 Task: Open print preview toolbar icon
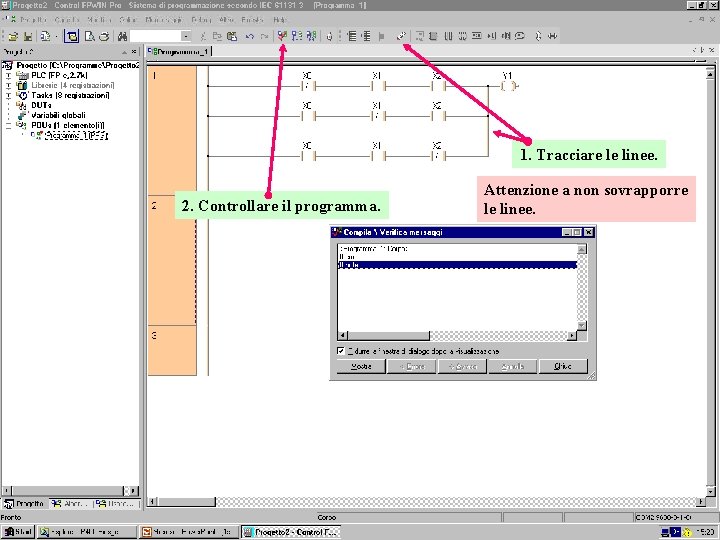[x=90, y=36]
